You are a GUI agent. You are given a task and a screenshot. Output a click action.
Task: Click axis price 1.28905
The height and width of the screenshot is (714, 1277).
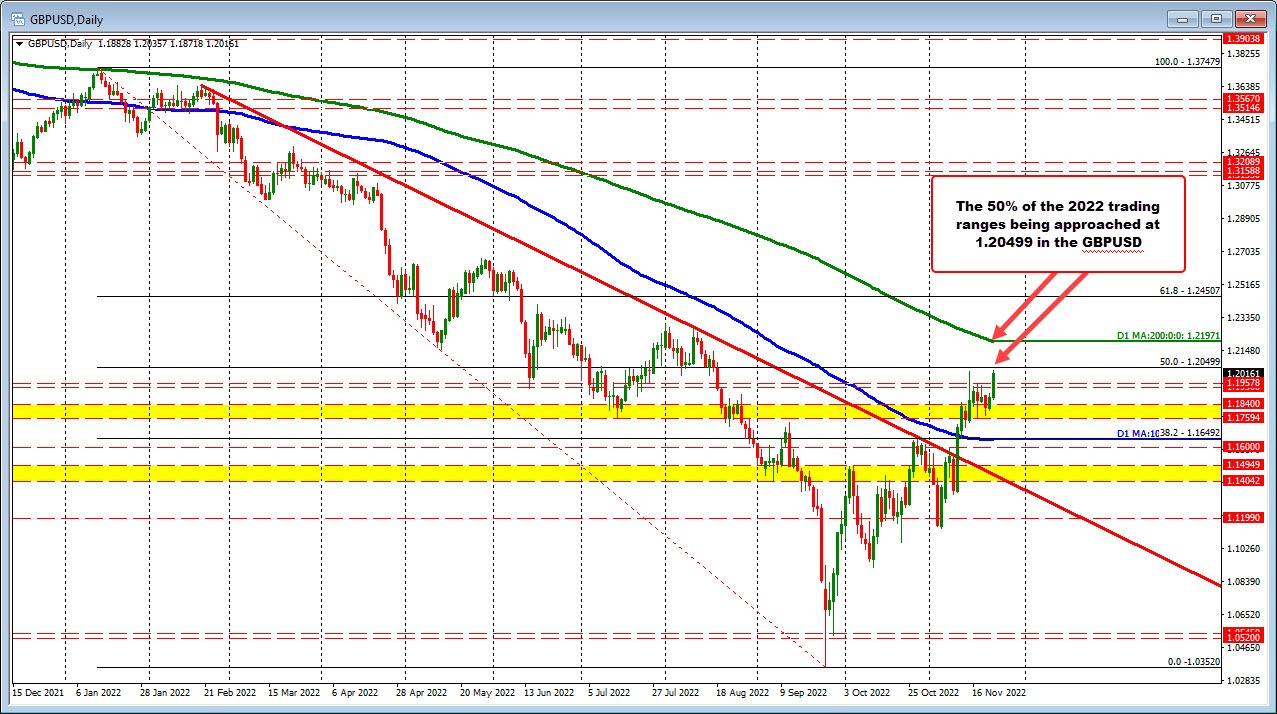point(1243,218)
